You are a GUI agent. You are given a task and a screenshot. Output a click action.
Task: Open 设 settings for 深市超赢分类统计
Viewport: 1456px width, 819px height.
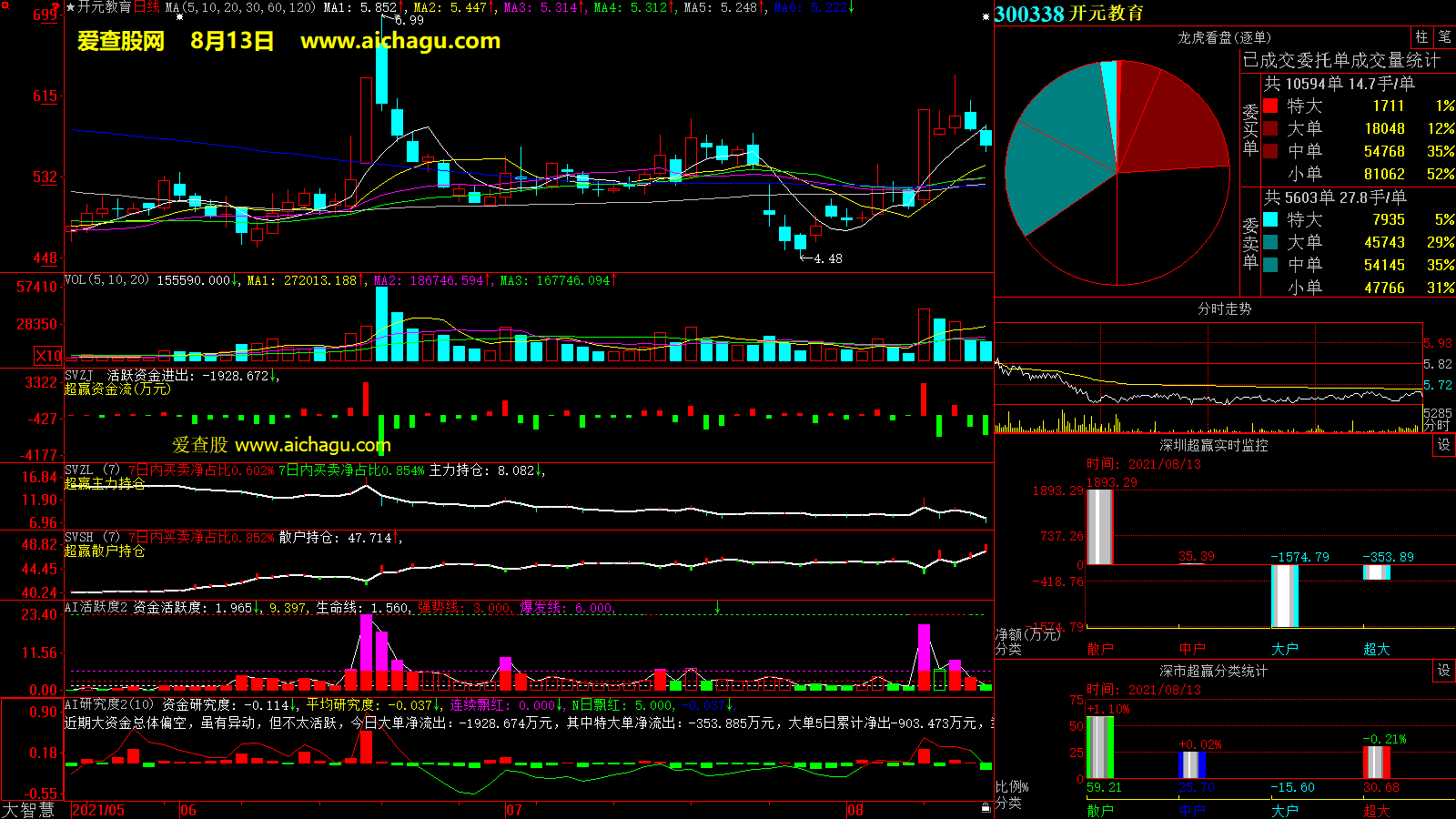pyautogui.click(x=1444, y=671)
